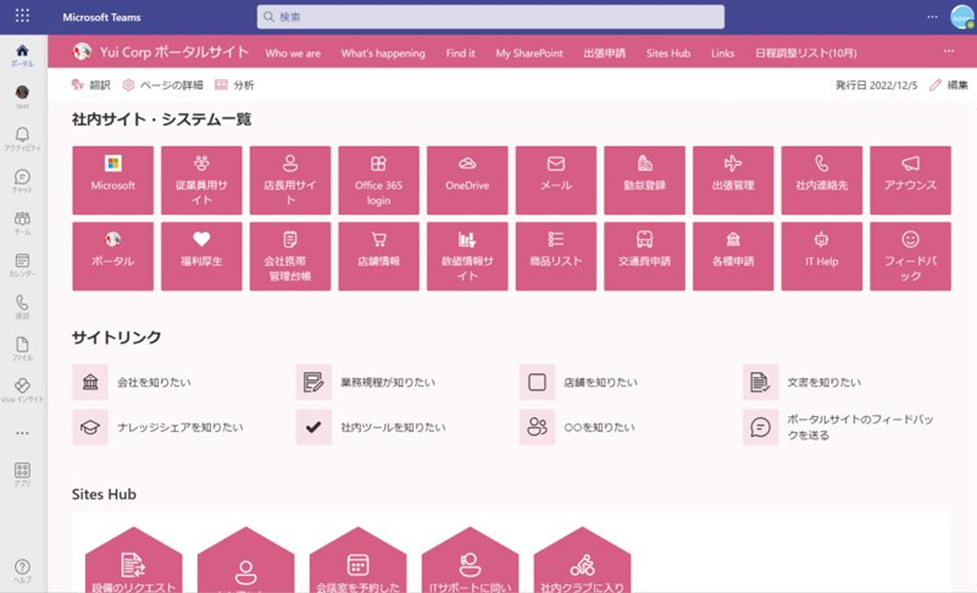
Task: Open Chat in Teams sidebar
Action: (22, 181)
